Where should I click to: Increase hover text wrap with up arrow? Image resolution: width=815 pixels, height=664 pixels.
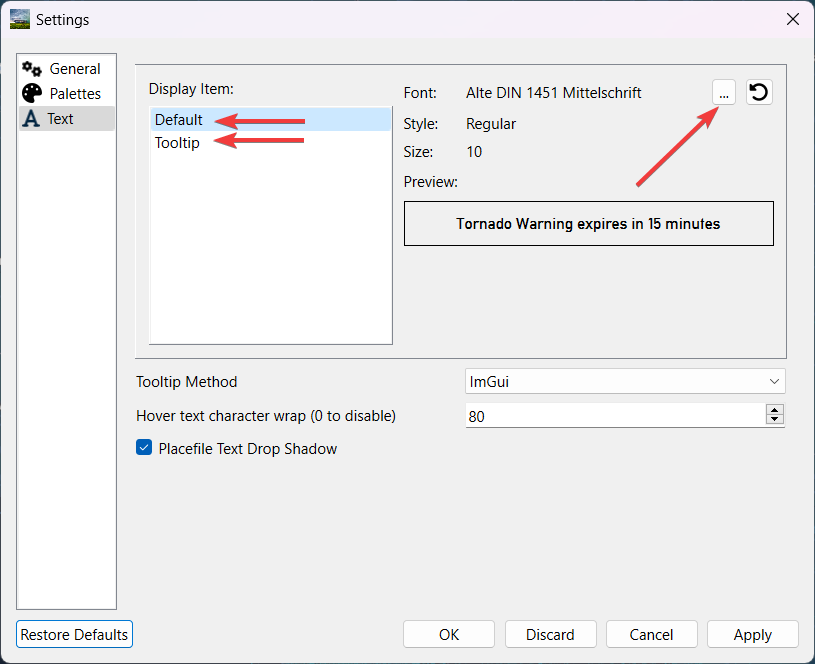coord(774,410)
